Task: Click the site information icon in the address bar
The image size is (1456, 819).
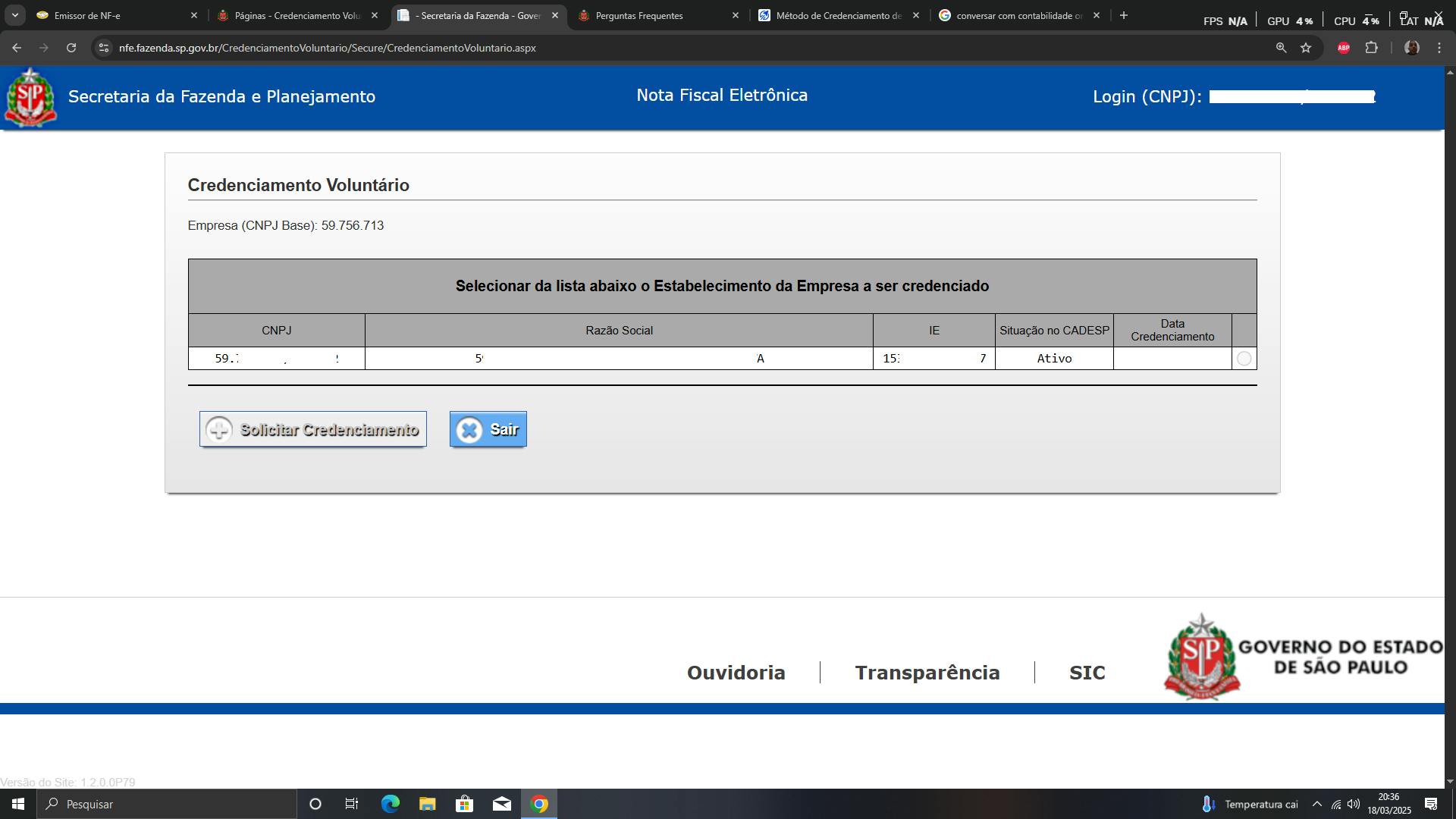Action: pyautogui.click(x=104, y=48)
